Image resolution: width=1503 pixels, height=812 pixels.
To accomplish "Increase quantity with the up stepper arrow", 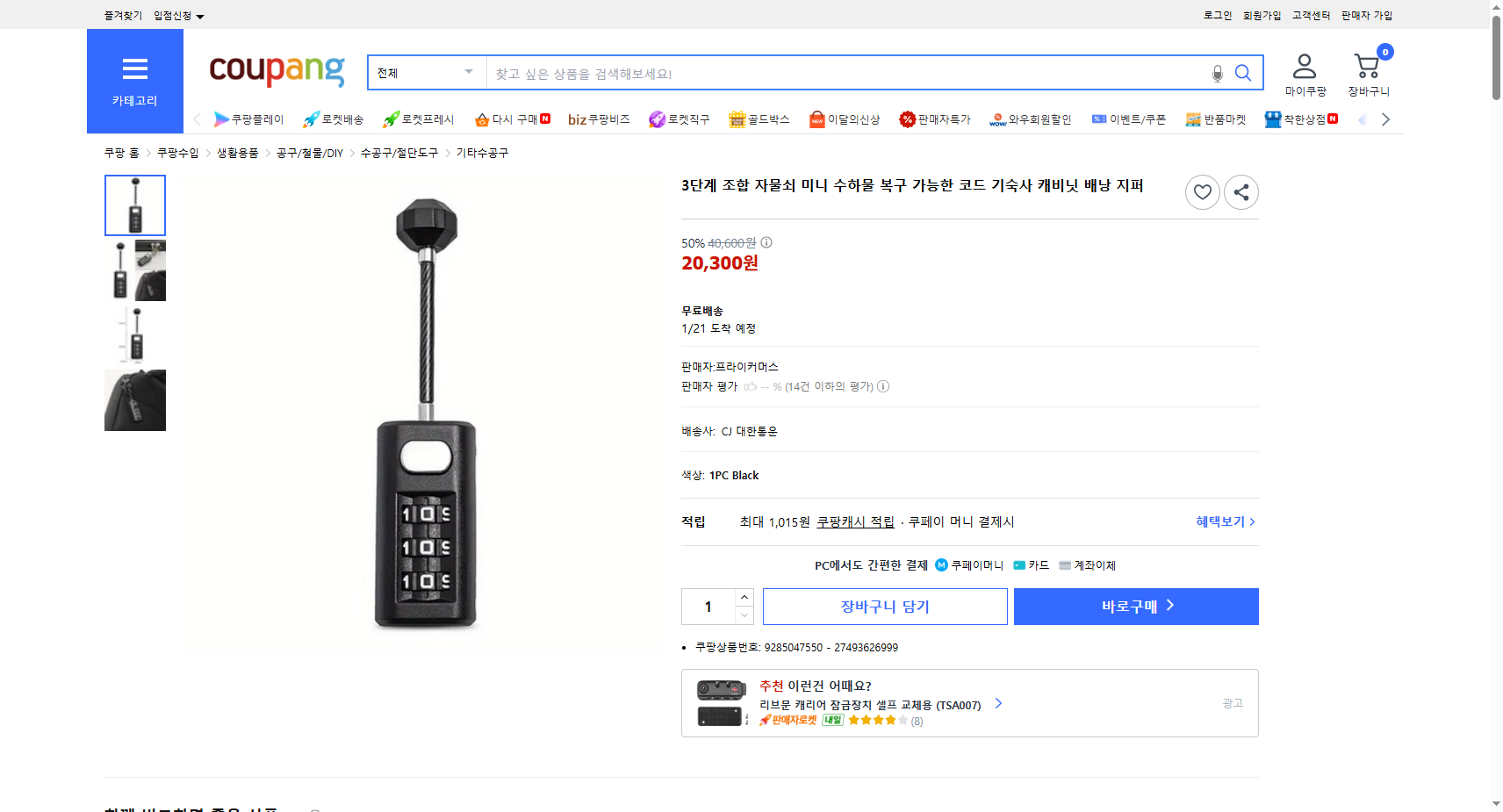I will [744, 597].
